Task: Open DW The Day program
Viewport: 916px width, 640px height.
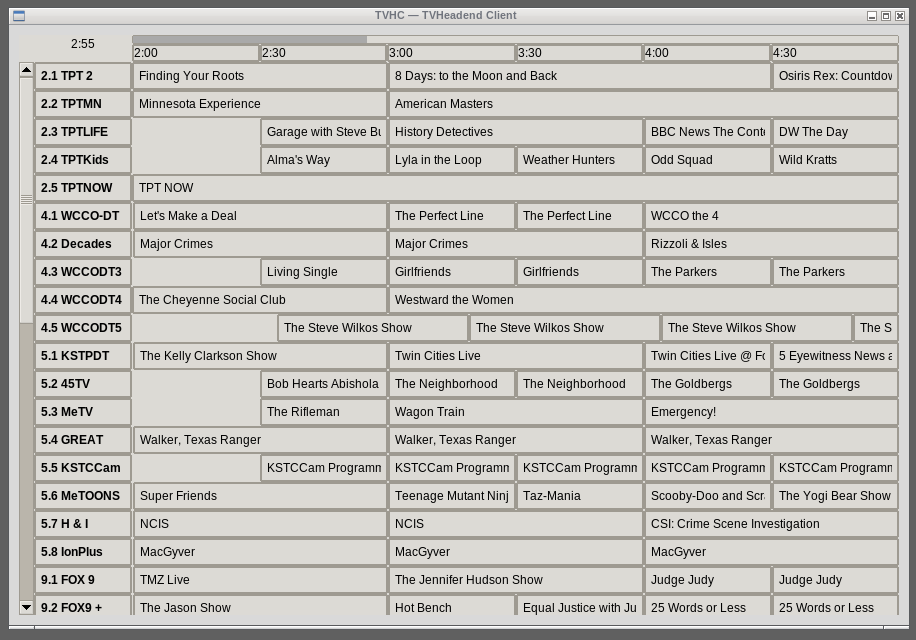Action: point(835,132)
